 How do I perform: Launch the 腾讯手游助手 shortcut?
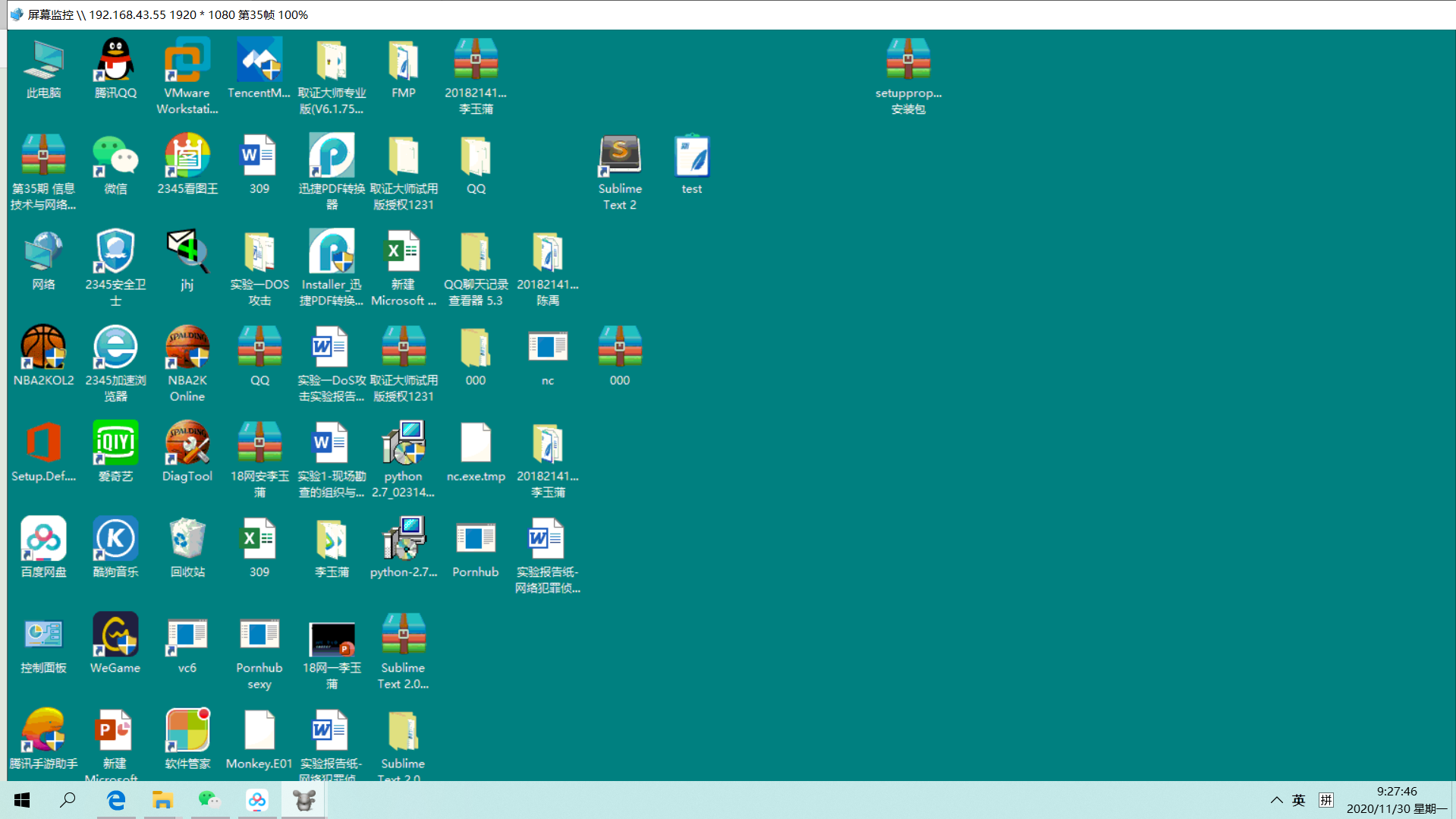coord(43,739)
